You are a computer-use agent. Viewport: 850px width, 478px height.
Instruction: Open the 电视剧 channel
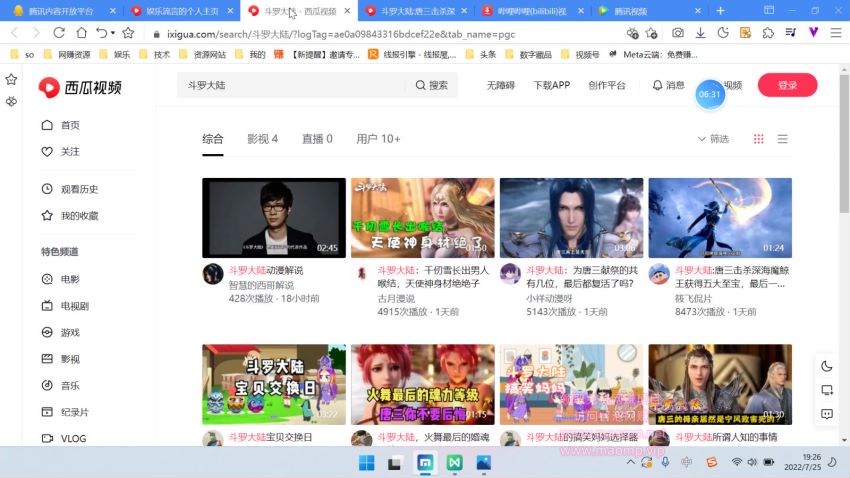(65, 306)
